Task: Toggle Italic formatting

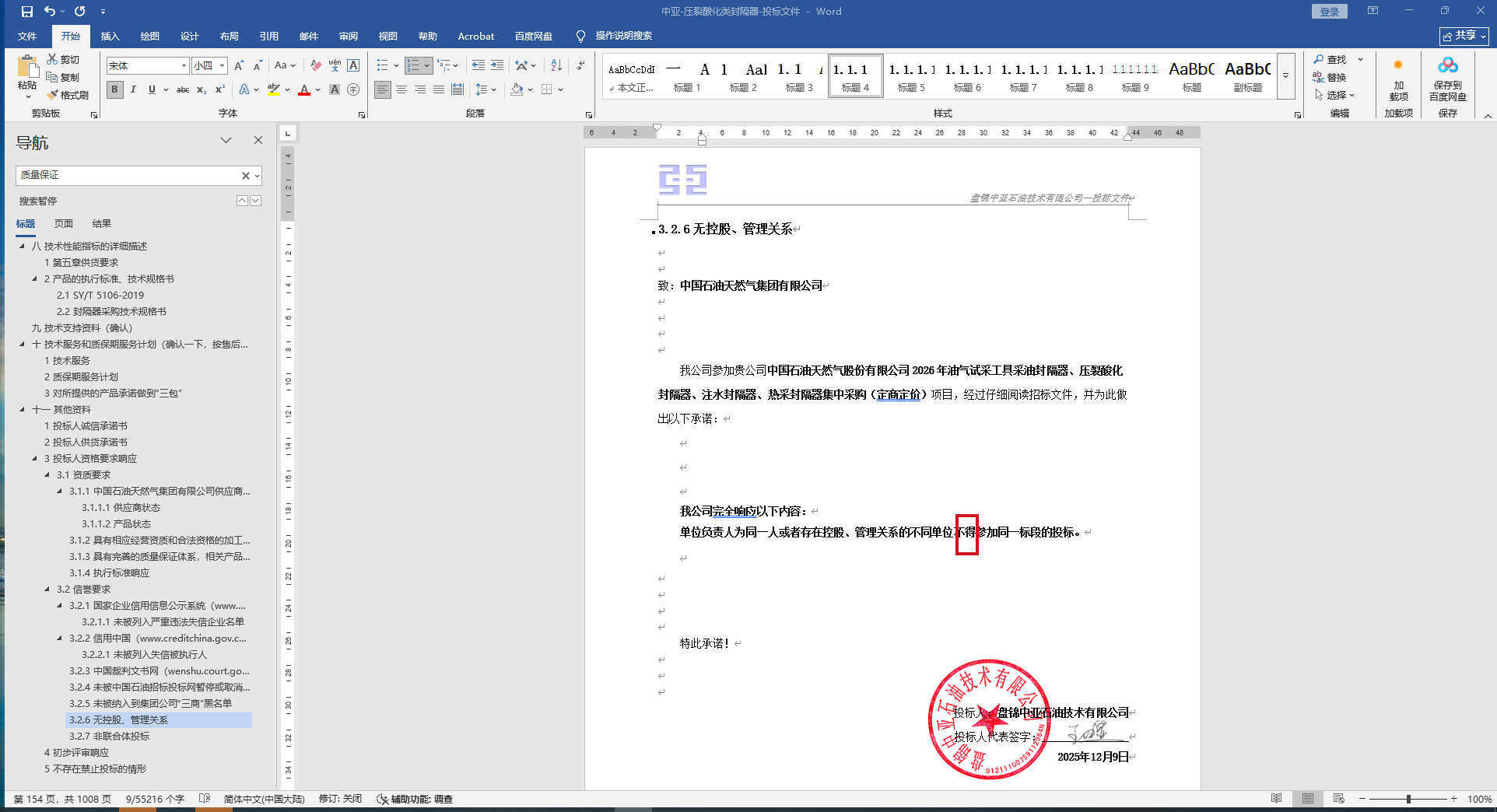Action: pos(133,89)
